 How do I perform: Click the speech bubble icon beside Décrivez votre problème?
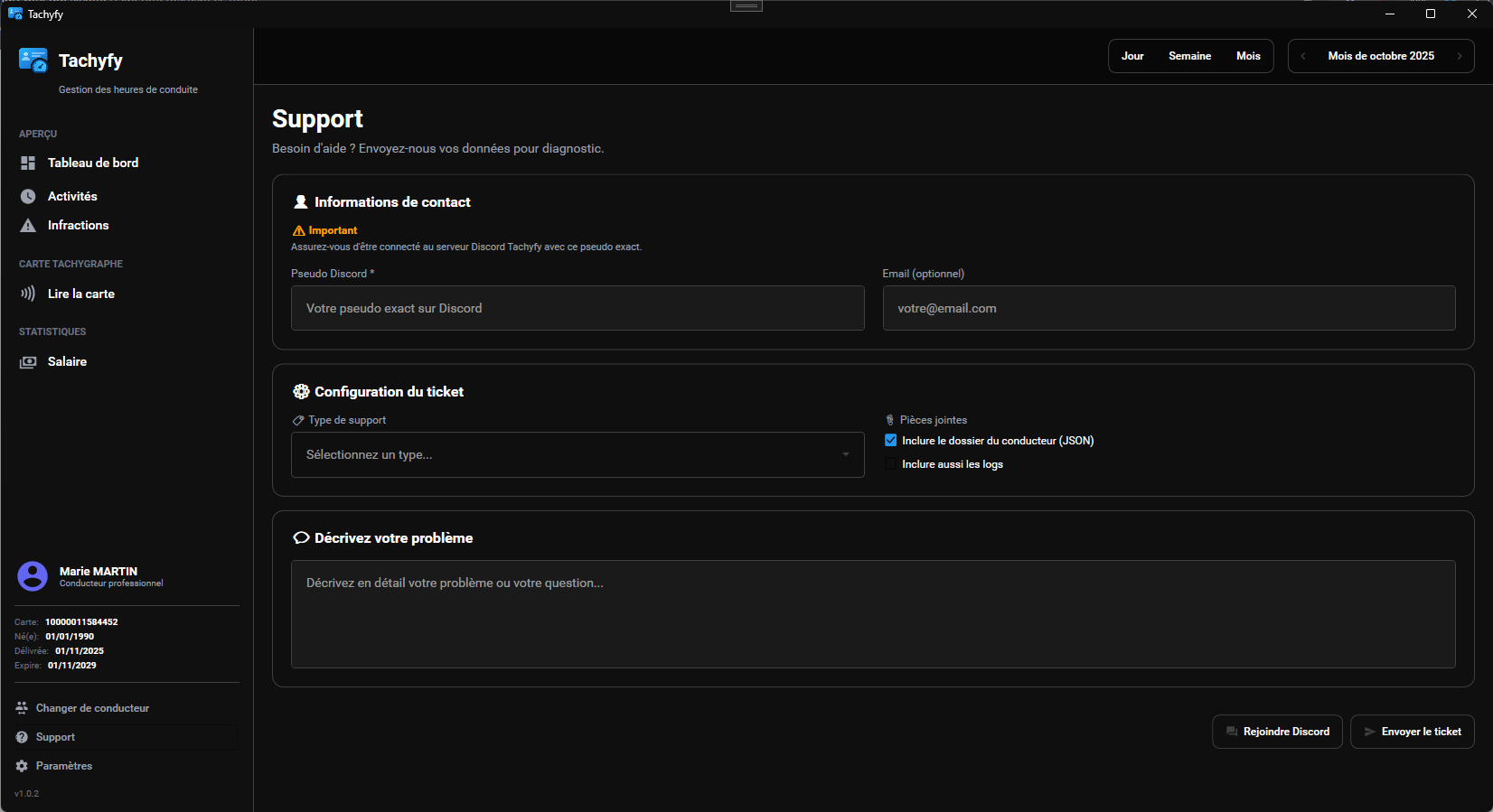coord(301,537)
